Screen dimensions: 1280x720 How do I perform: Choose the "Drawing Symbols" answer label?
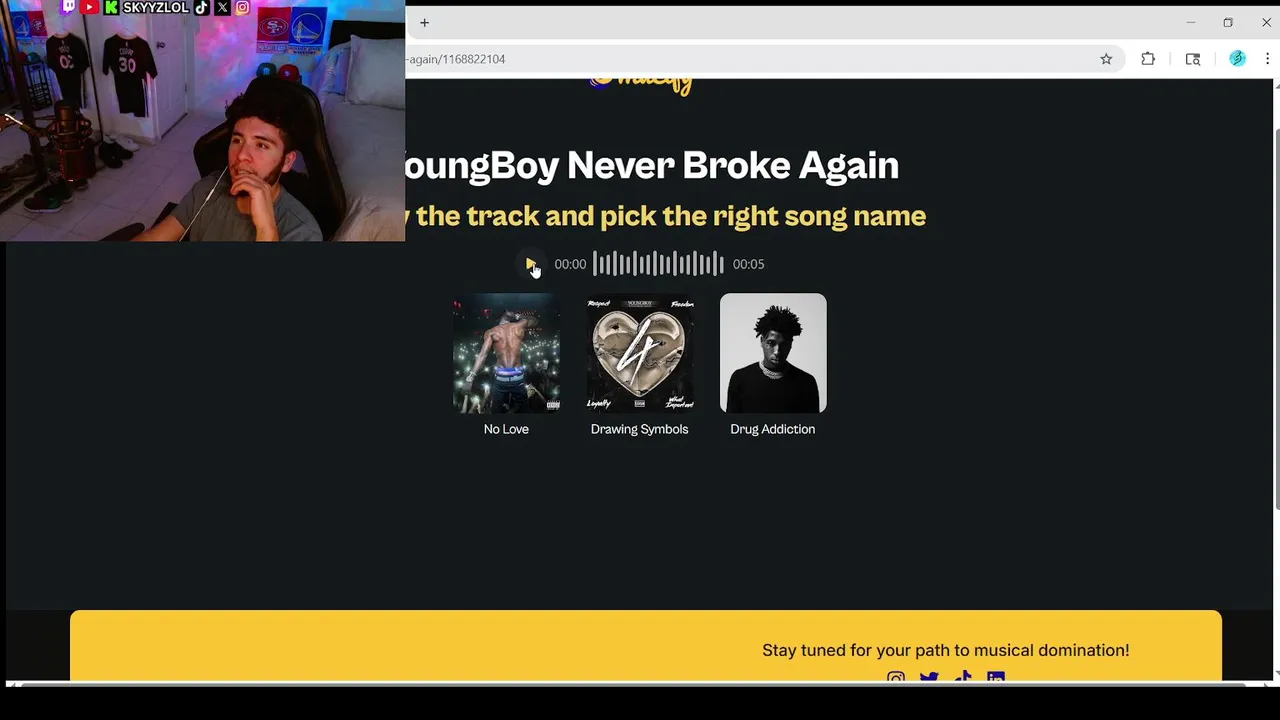(x=640, y=429)
